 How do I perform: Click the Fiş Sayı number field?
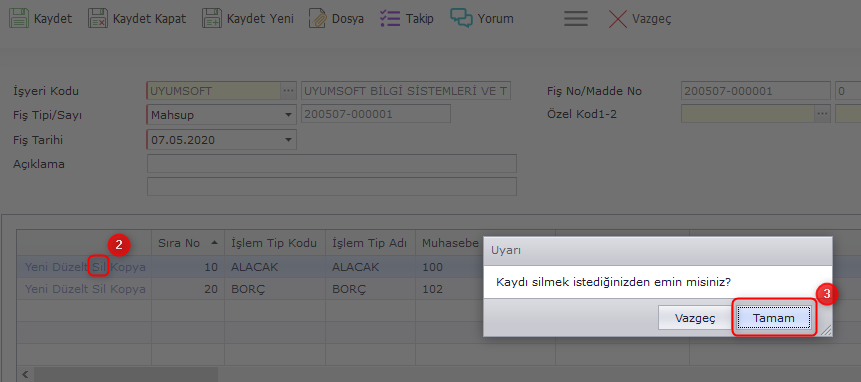(376, 114)
